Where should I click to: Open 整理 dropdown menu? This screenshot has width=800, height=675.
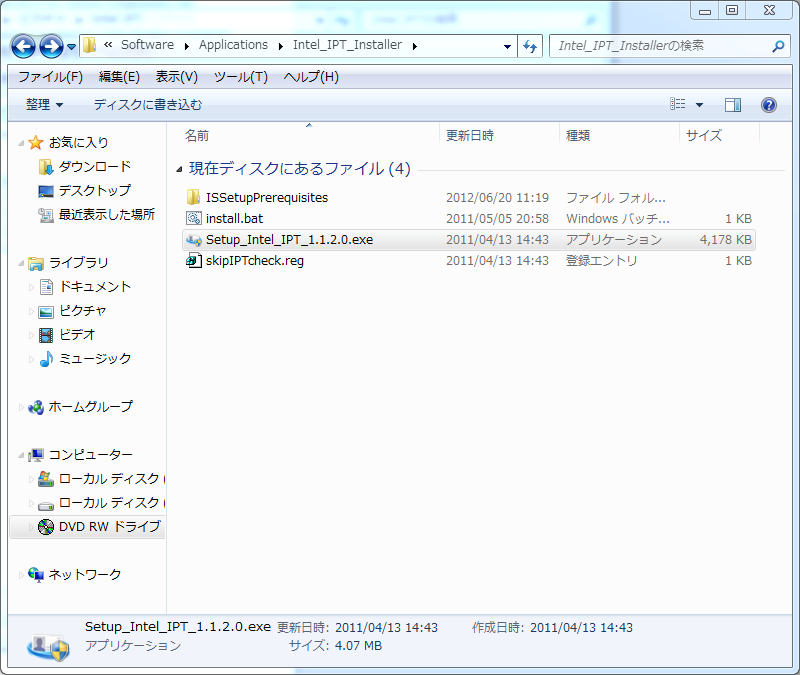click(44, 105)
